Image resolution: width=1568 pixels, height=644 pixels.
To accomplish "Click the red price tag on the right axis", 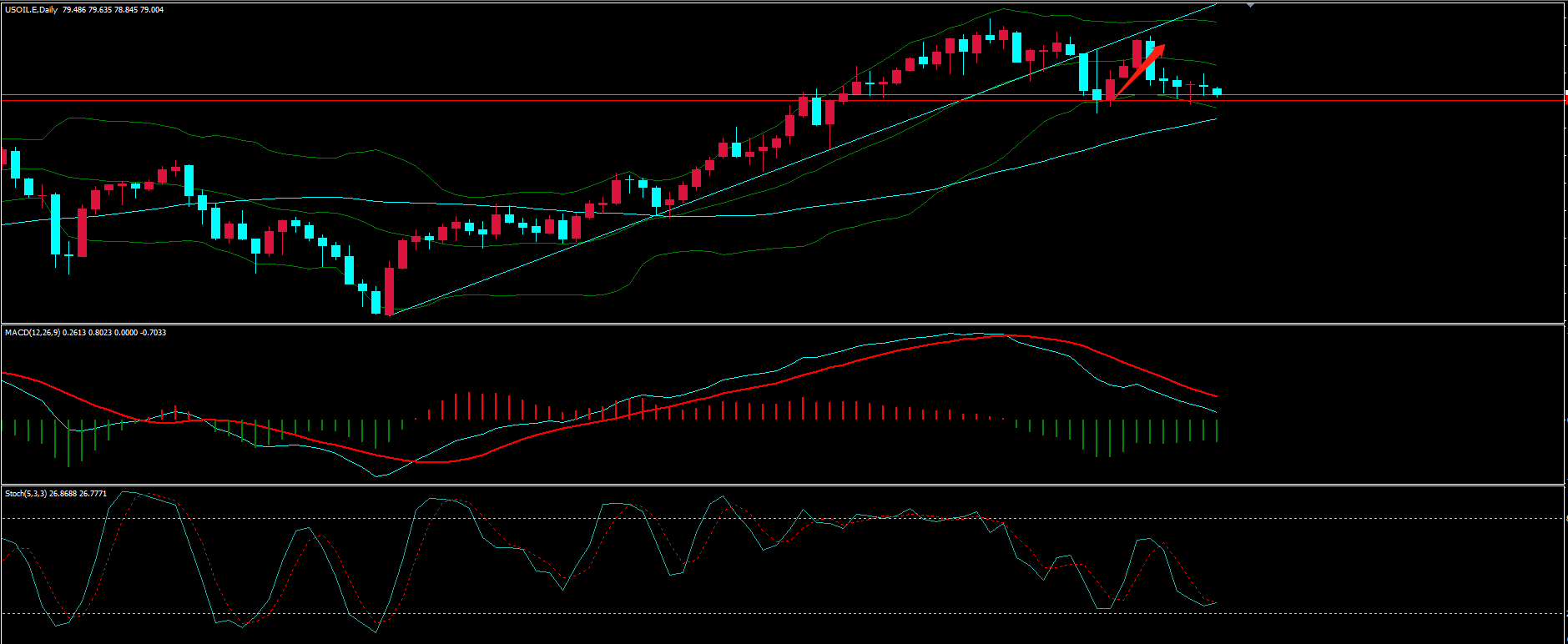I will [1565, 100].
